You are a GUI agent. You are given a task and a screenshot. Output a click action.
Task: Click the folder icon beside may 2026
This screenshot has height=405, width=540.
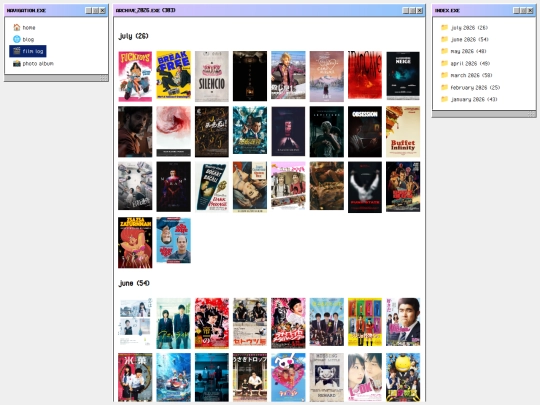click(x=445, y=51)
